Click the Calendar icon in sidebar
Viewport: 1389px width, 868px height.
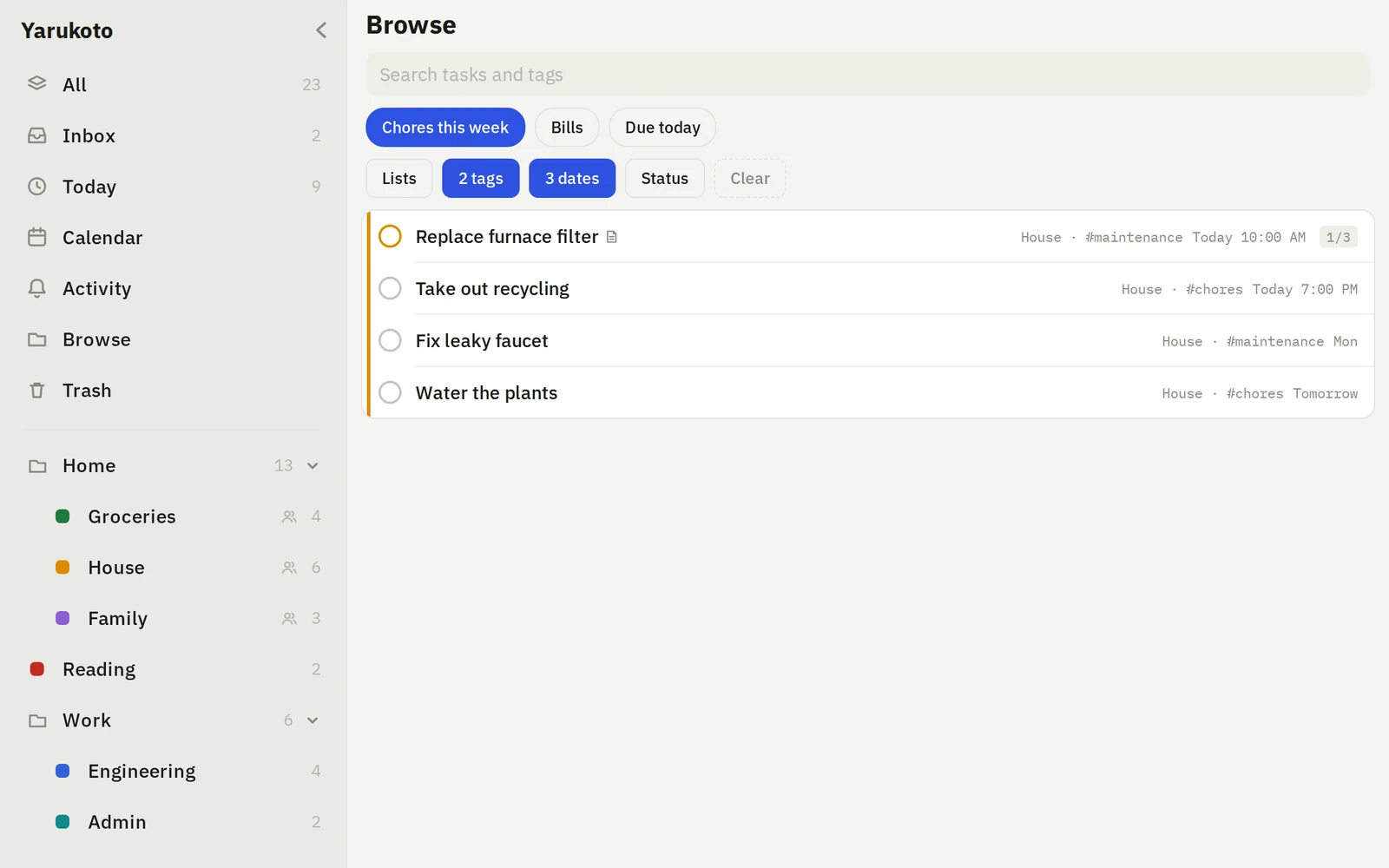tap(36, 237)
